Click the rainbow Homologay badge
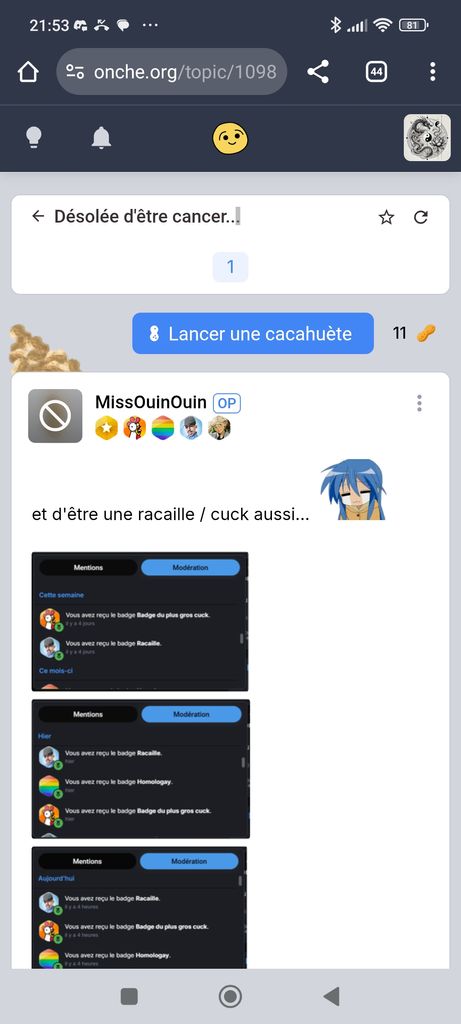 pyautogui.click(x=163, y=428)
